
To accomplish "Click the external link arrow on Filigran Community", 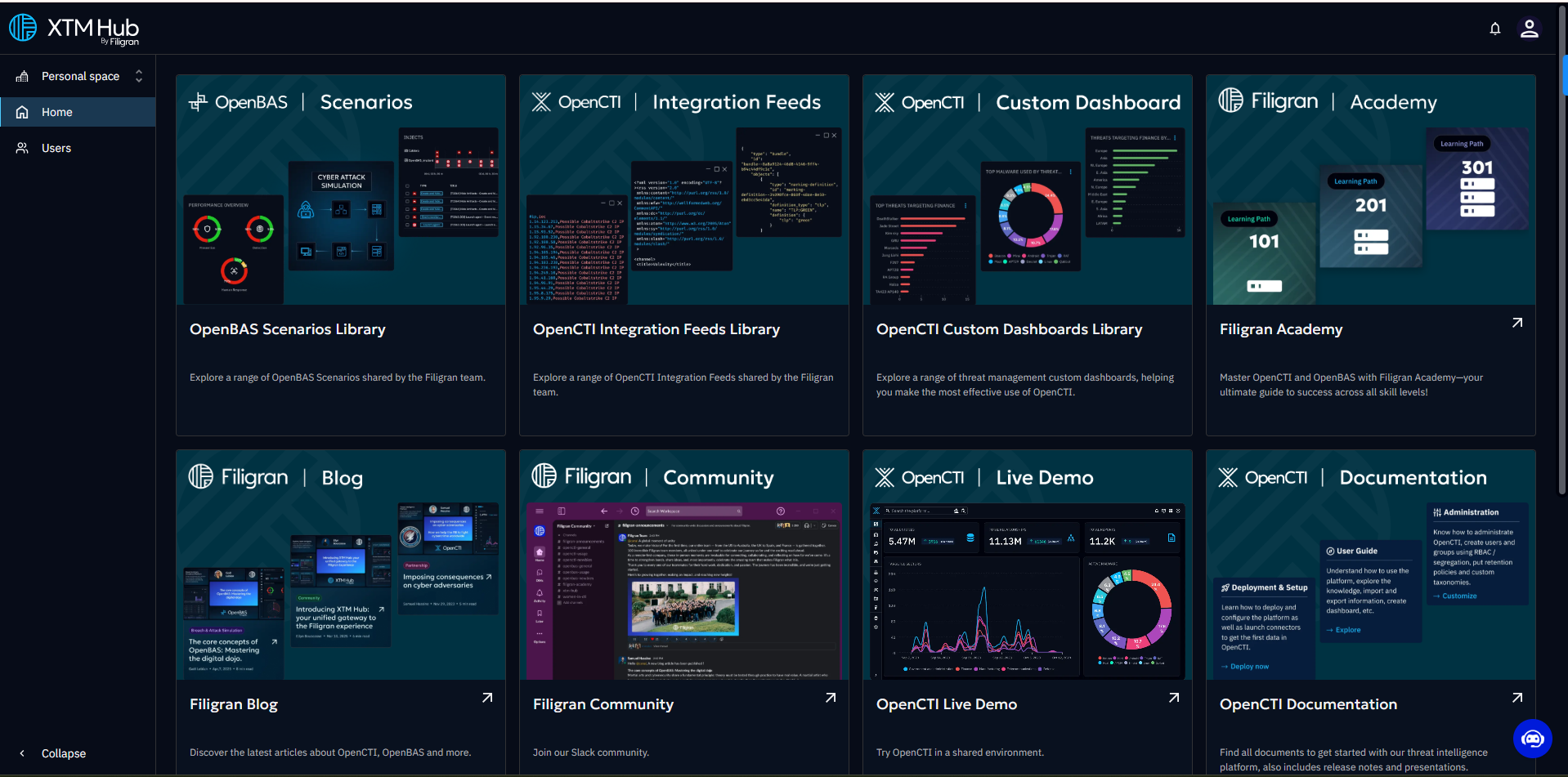I will click(x=831, y=698).
